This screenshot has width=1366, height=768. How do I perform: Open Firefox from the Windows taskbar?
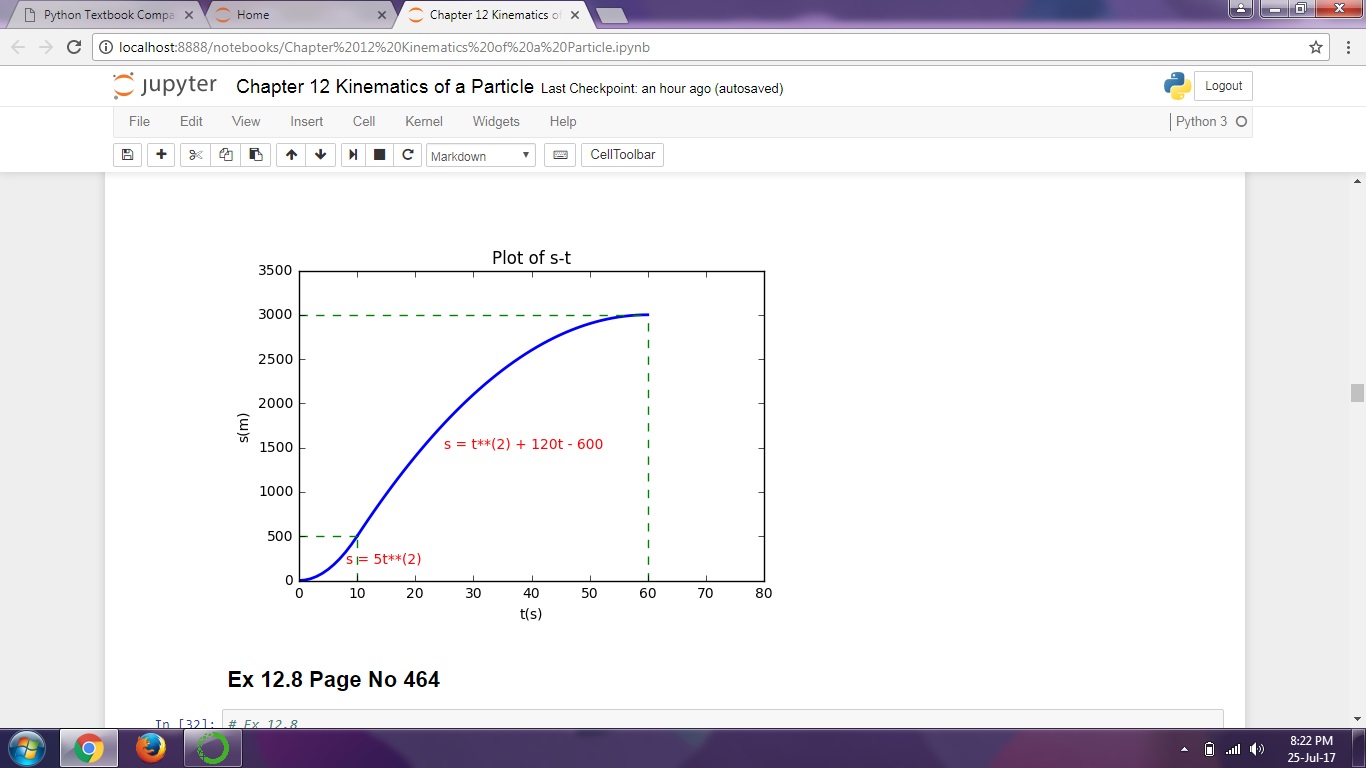(x=151, y=748)
